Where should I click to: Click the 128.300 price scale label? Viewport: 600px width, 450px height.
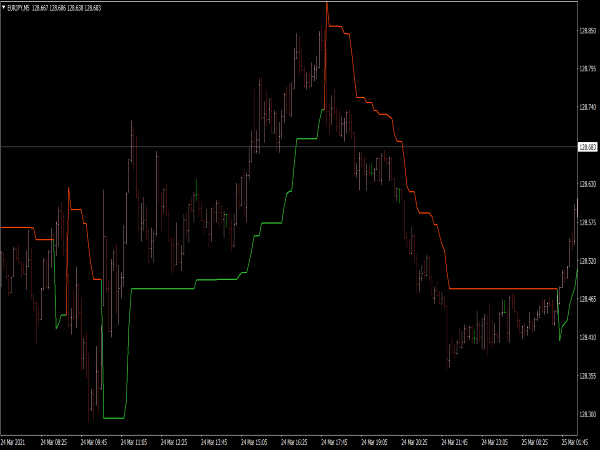(x=588, y=414)
